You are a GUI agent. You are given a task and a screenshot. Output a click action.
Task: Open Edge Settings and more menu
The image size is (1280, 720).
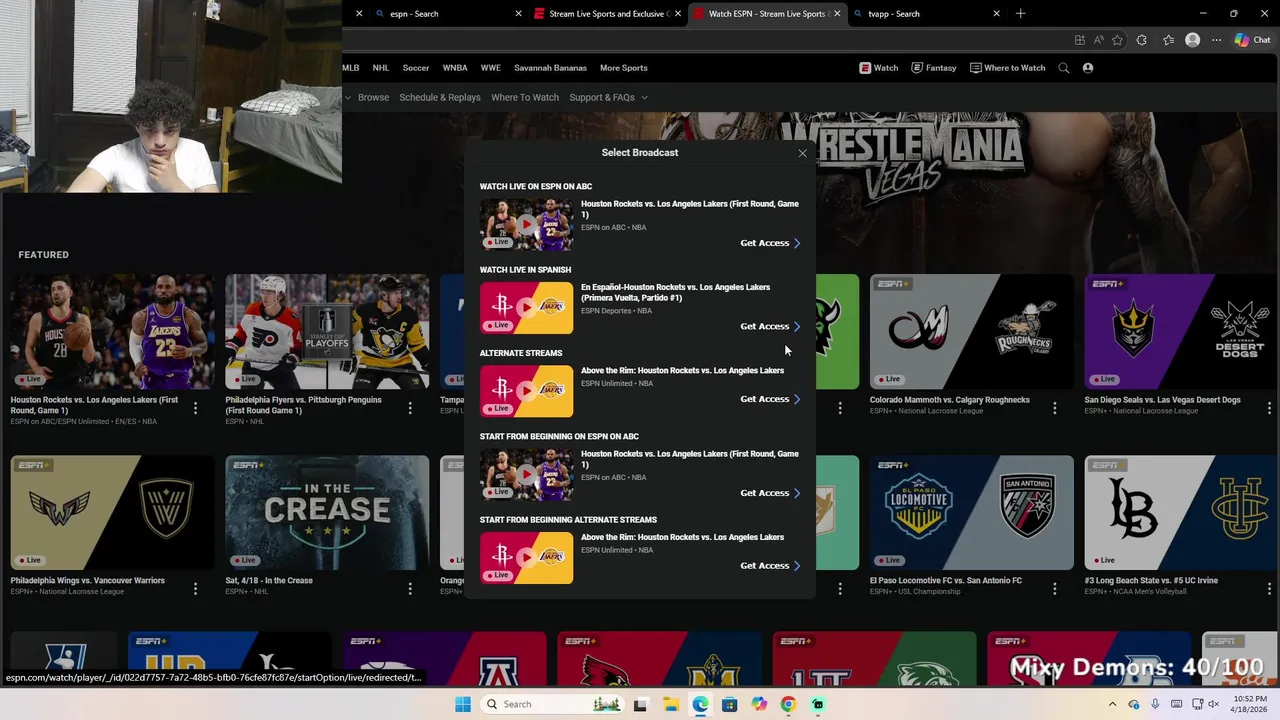pyautogui.click(x=1216, y=40)
